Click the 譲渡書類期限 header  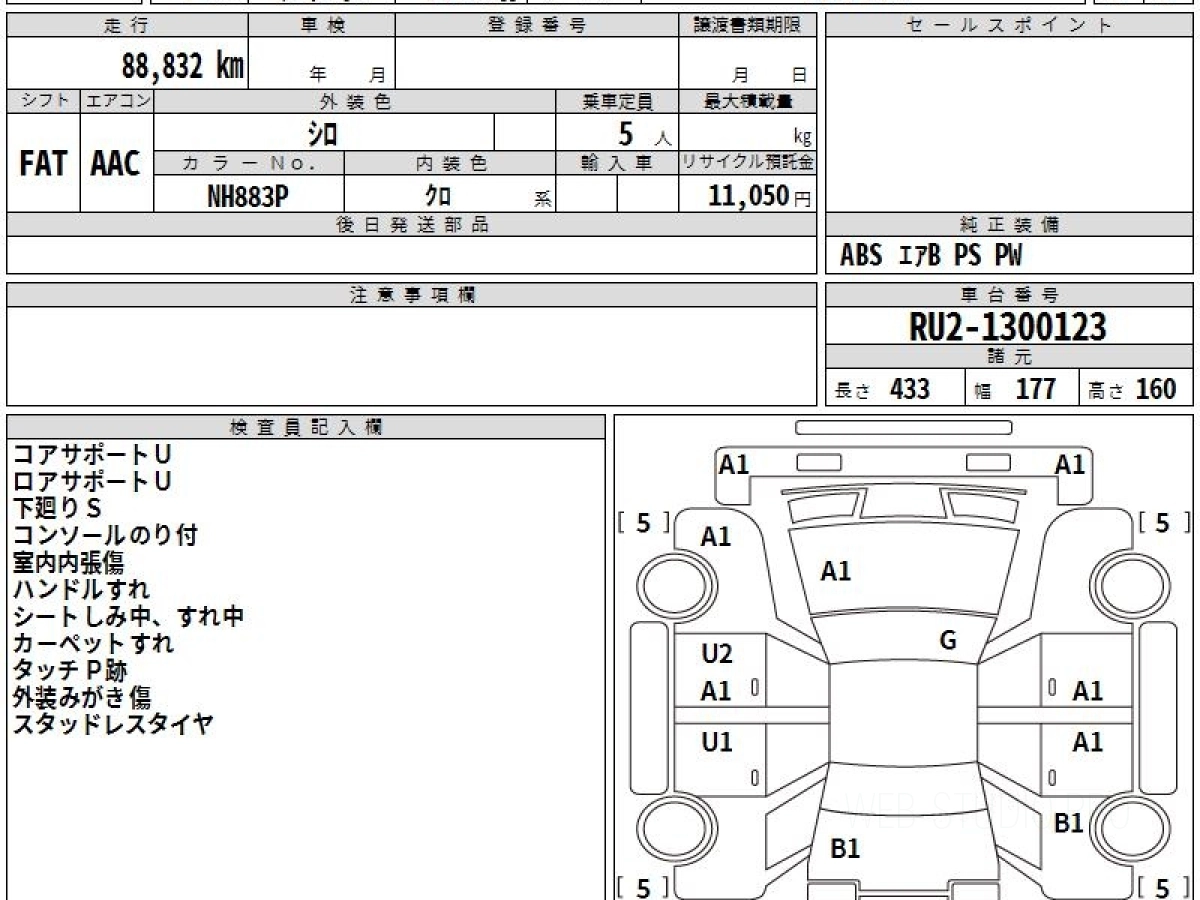click(x=748, y=26)
